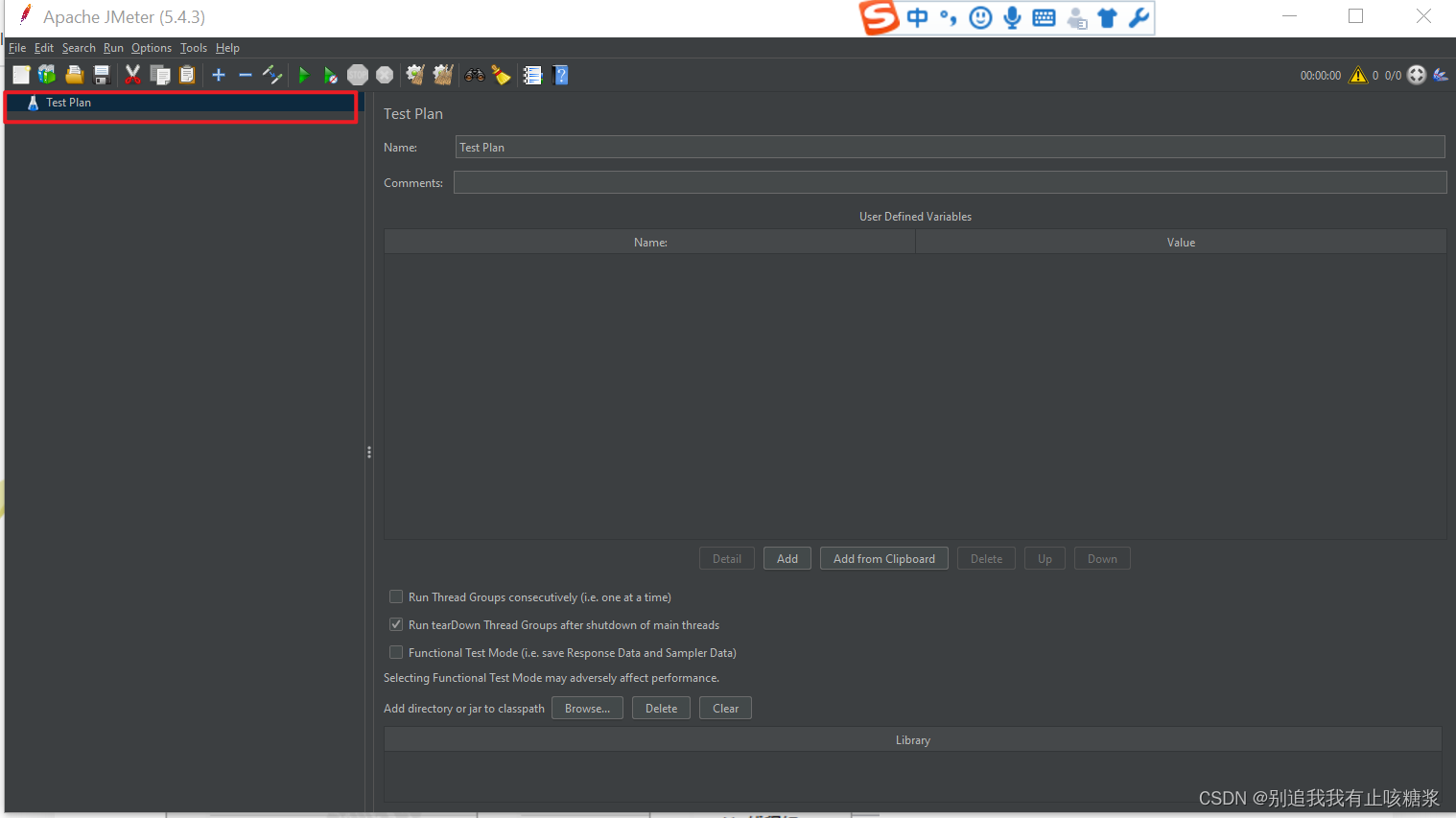Reset search with yellow broom icon

[501, 75]
